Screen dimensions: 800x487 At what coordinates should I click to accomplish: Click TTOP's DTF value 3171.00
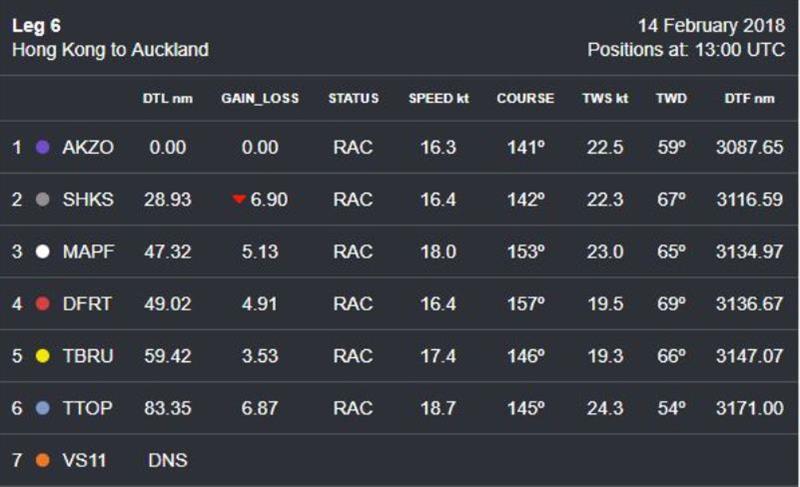point(749,408)
